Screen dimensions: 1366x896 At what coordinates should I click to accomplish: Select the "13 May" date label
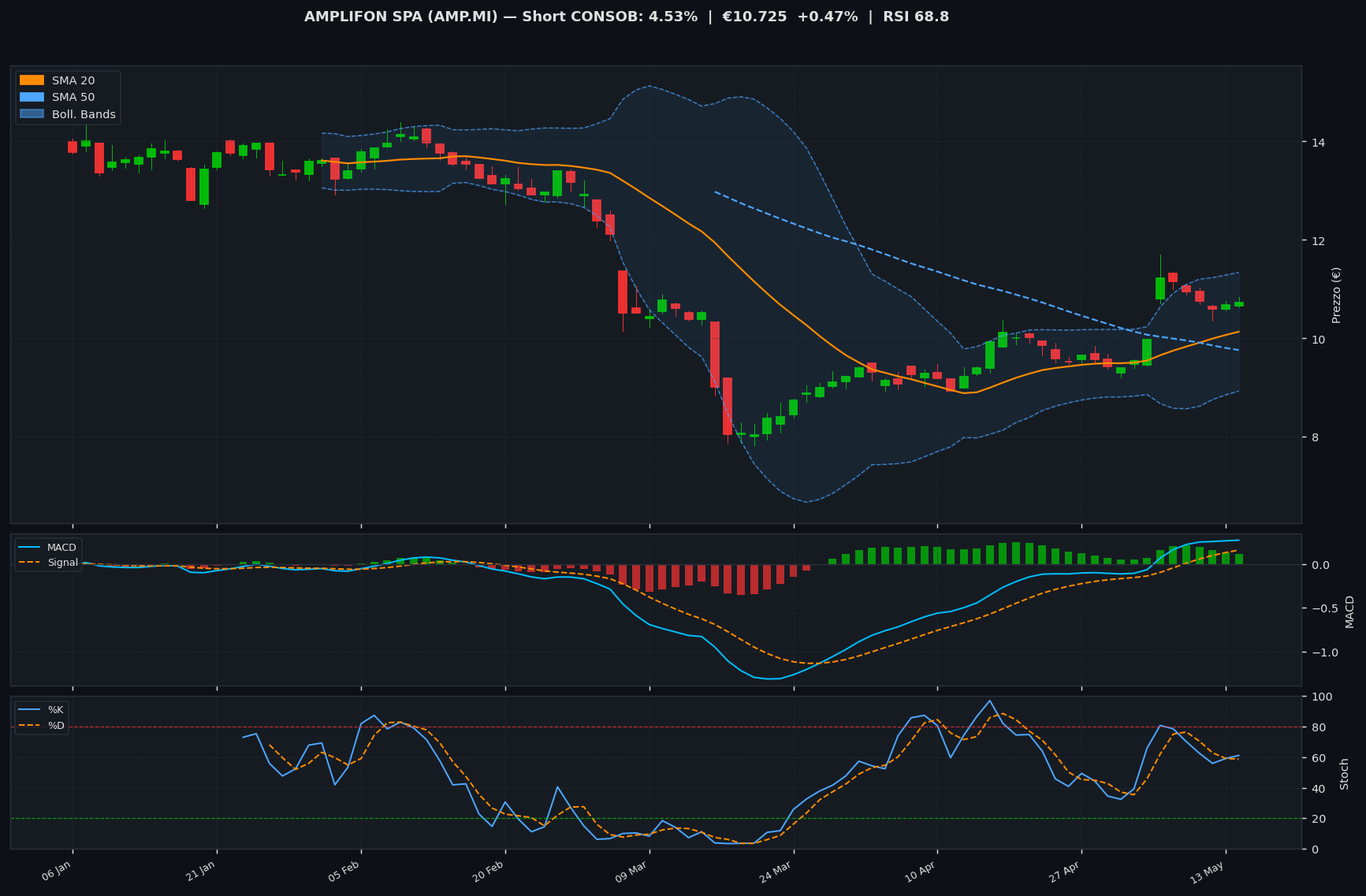pyautogui.click(x=1207, y=872)
